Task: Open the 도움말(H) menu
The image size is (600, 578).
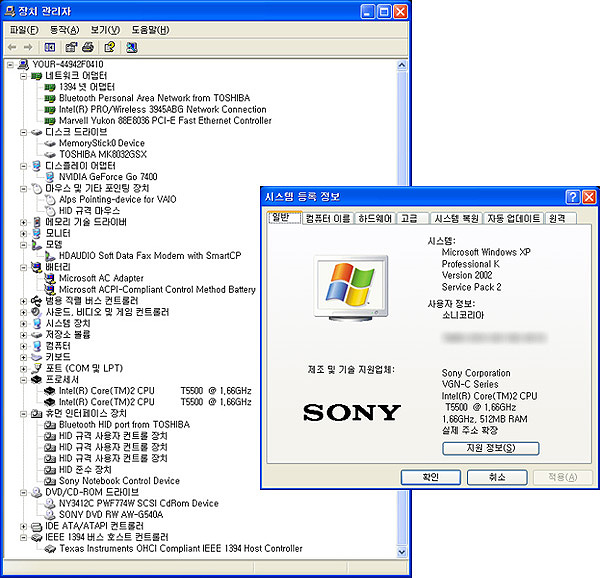Action: tap(150, 30)
